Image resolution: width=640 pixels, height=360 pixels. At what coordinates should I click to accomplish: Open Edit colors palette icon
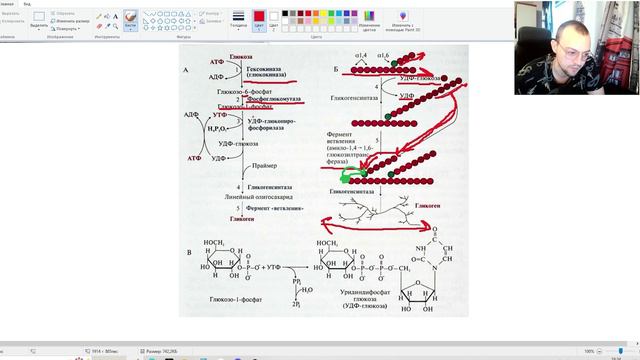[369, 16]
